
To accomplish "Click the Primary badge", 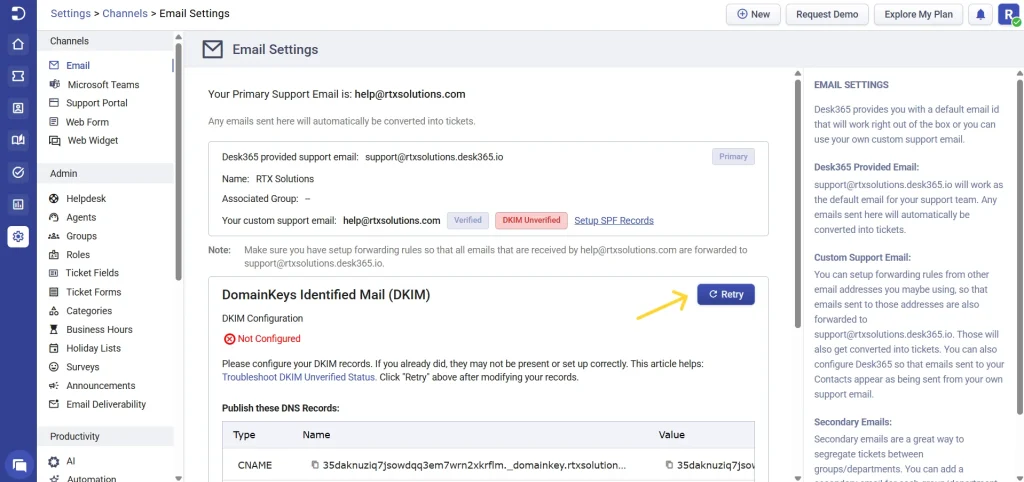I will point(733,157).
